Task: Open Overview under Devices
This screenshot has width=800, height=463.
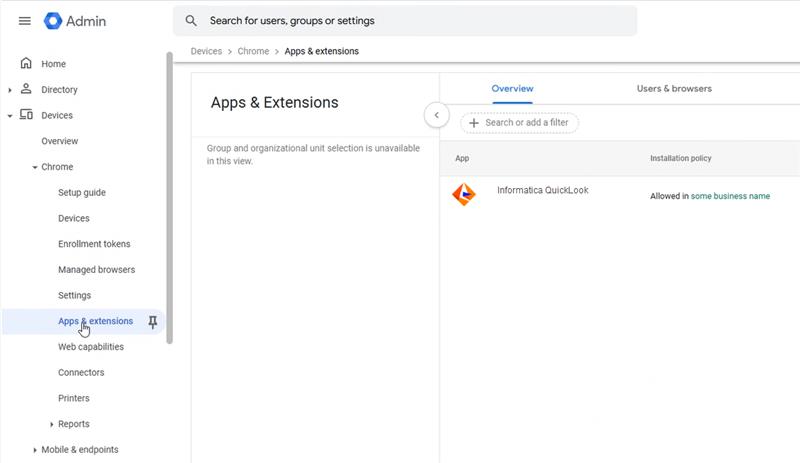Action: (60, 141)
